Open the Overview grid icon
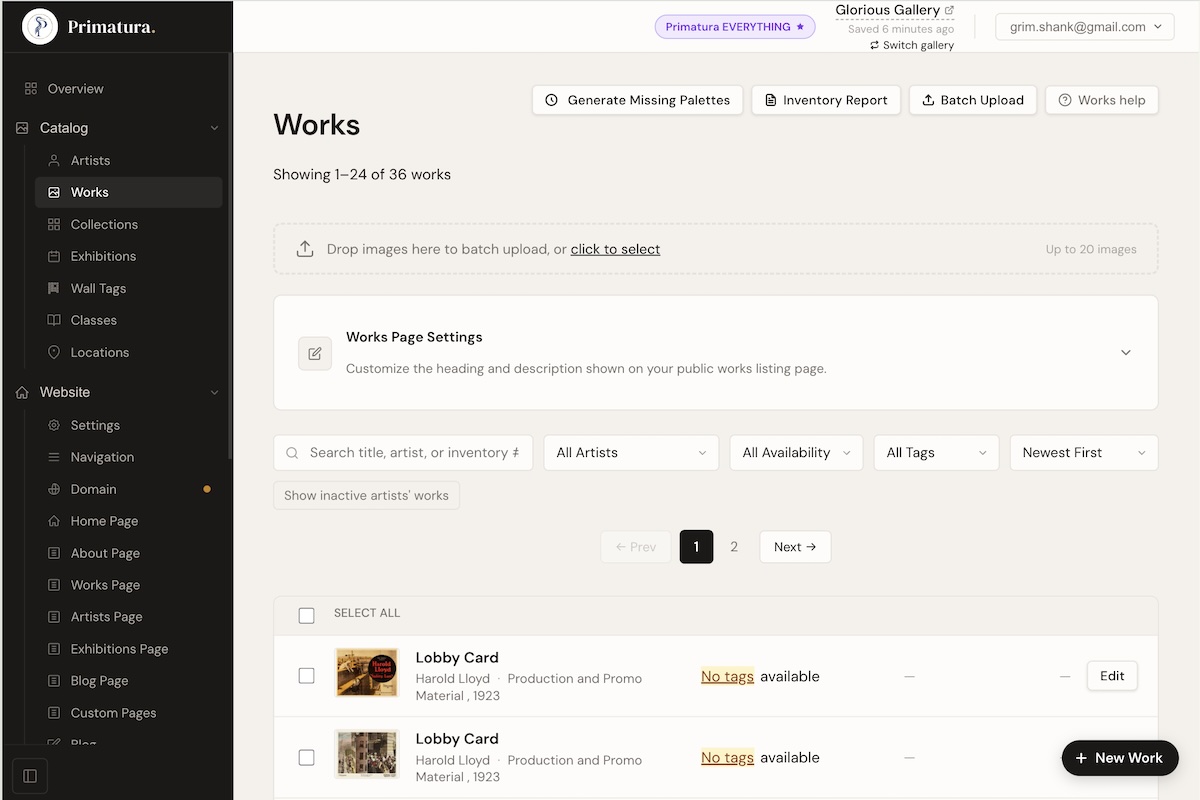The width and height of the screenshot is (1200, 800). coord(31,89)
